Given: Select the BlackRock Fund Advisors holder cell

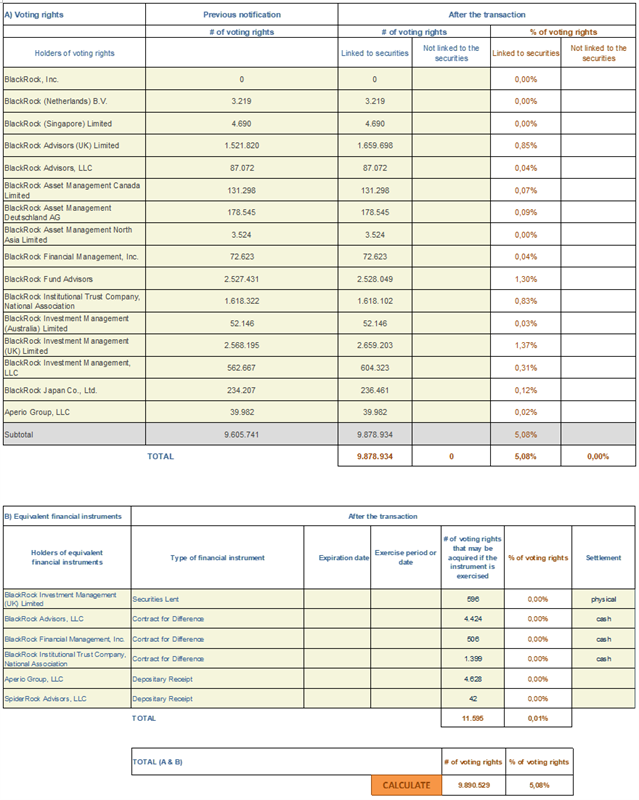Looking at the screenshot, I should 75,279.
